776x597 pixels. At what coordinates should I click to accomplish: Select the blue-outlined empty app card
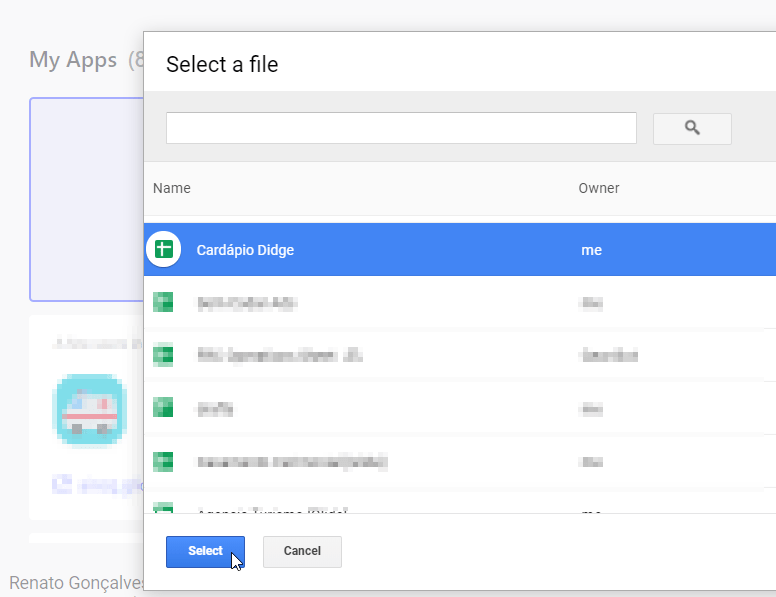click(x=87, y=200)
